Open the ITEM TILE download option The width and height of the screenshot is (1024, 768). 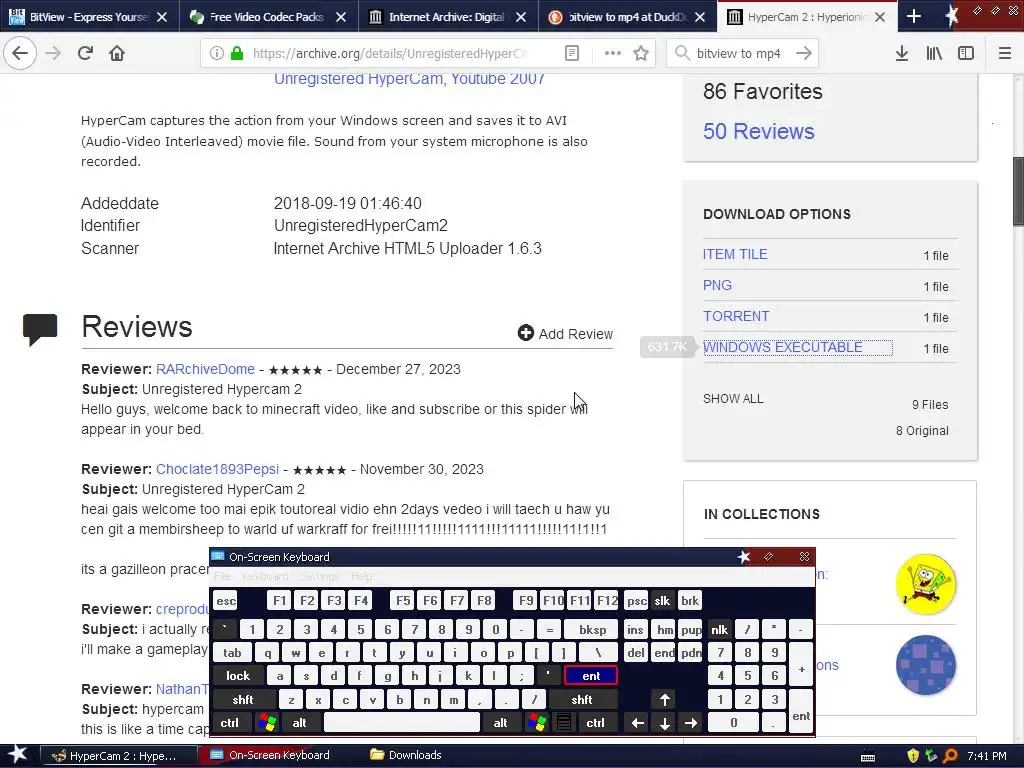[735, 254]
